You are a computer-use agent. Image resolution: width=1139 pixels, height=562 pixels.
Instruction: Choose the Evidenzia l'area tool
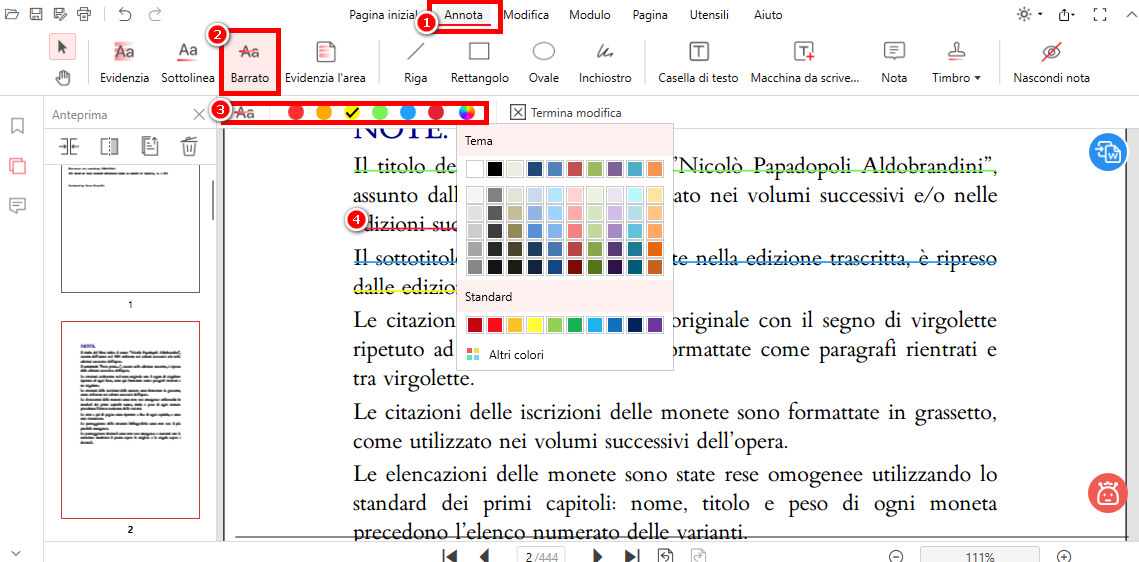325,61
